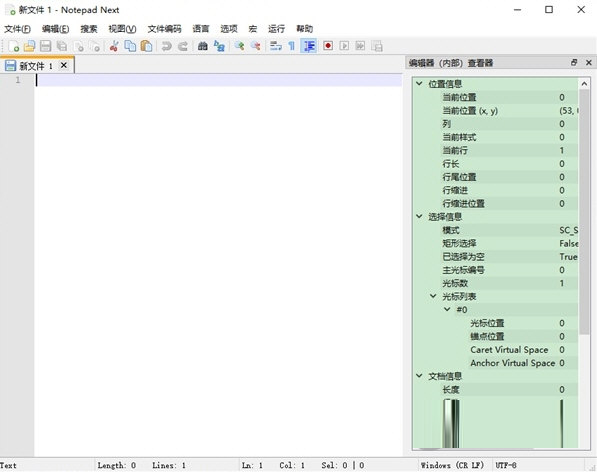
Task: Click the inspector scrollbar up arrow
Action: 584,83
